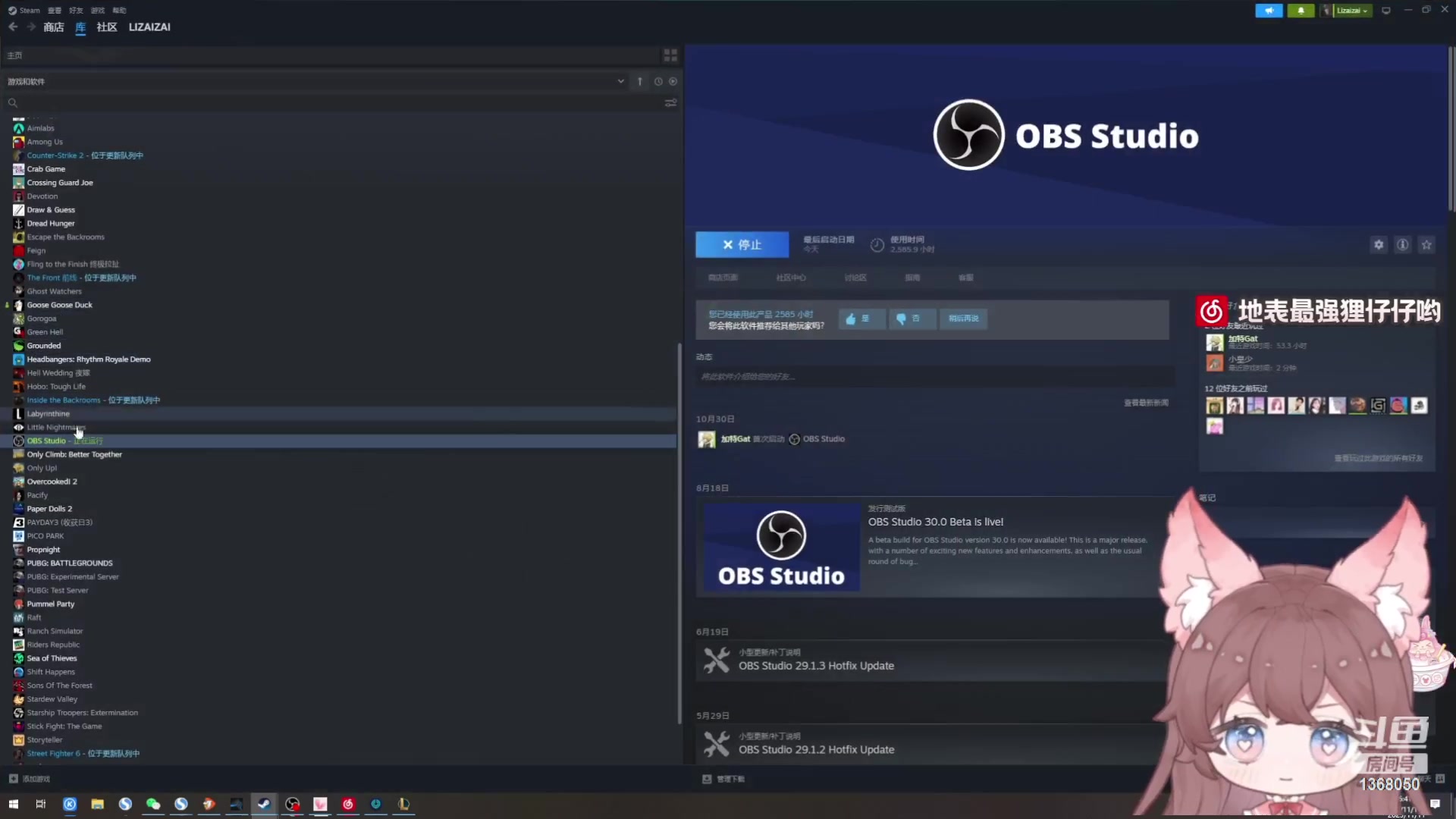
Task: Open League of Legends taskbar icon
Action: (403, 804)
